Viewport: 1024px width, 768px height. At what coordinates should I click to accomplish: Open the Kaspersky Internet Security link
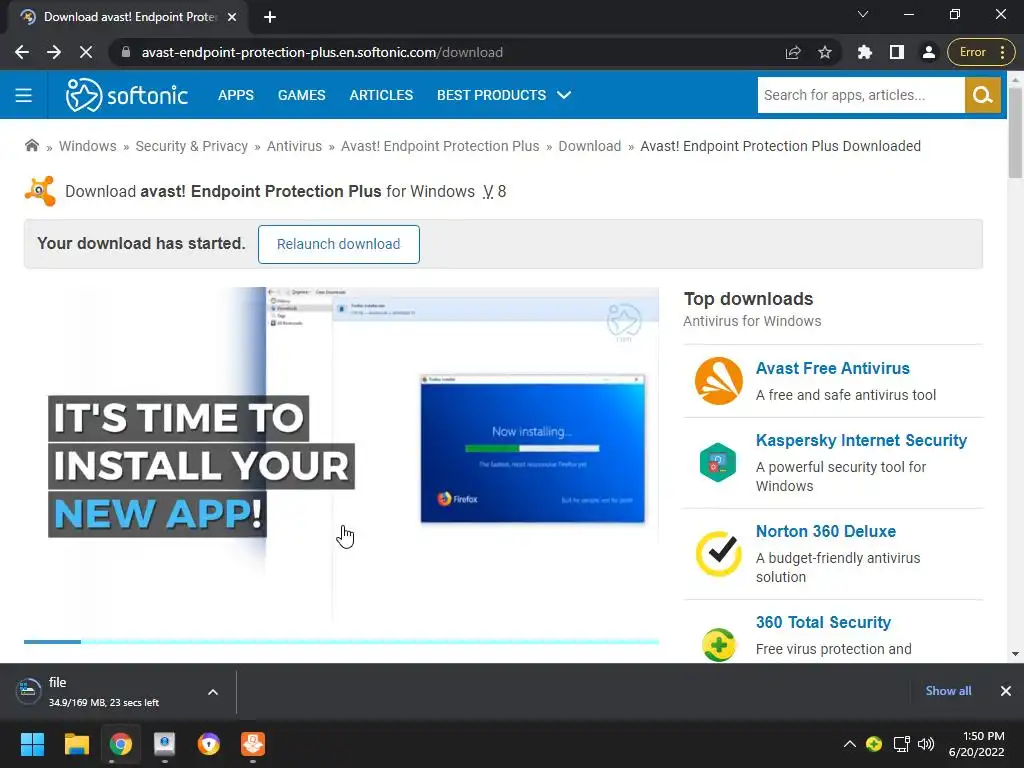(x=861, y=440)
